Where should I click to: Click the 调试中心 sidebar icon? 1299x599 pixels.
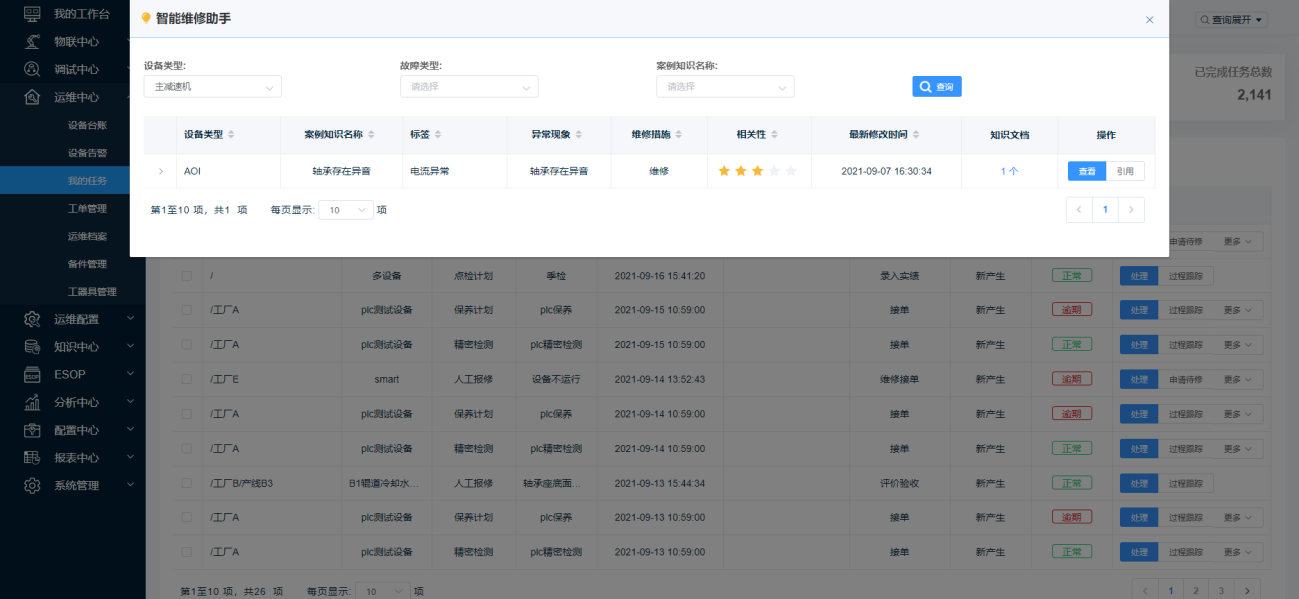tap(32, 70)
